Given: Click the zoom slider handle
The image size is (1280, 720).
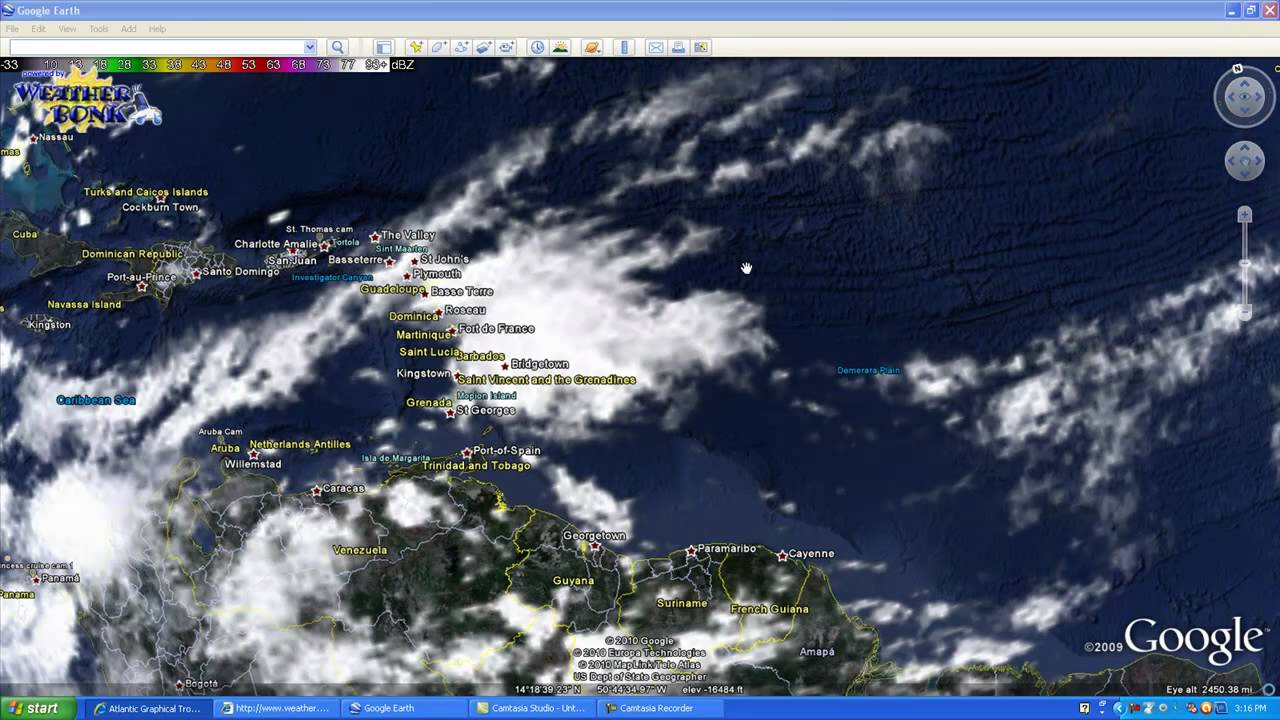Looking at the screenshot, I should click(1245, 264).
